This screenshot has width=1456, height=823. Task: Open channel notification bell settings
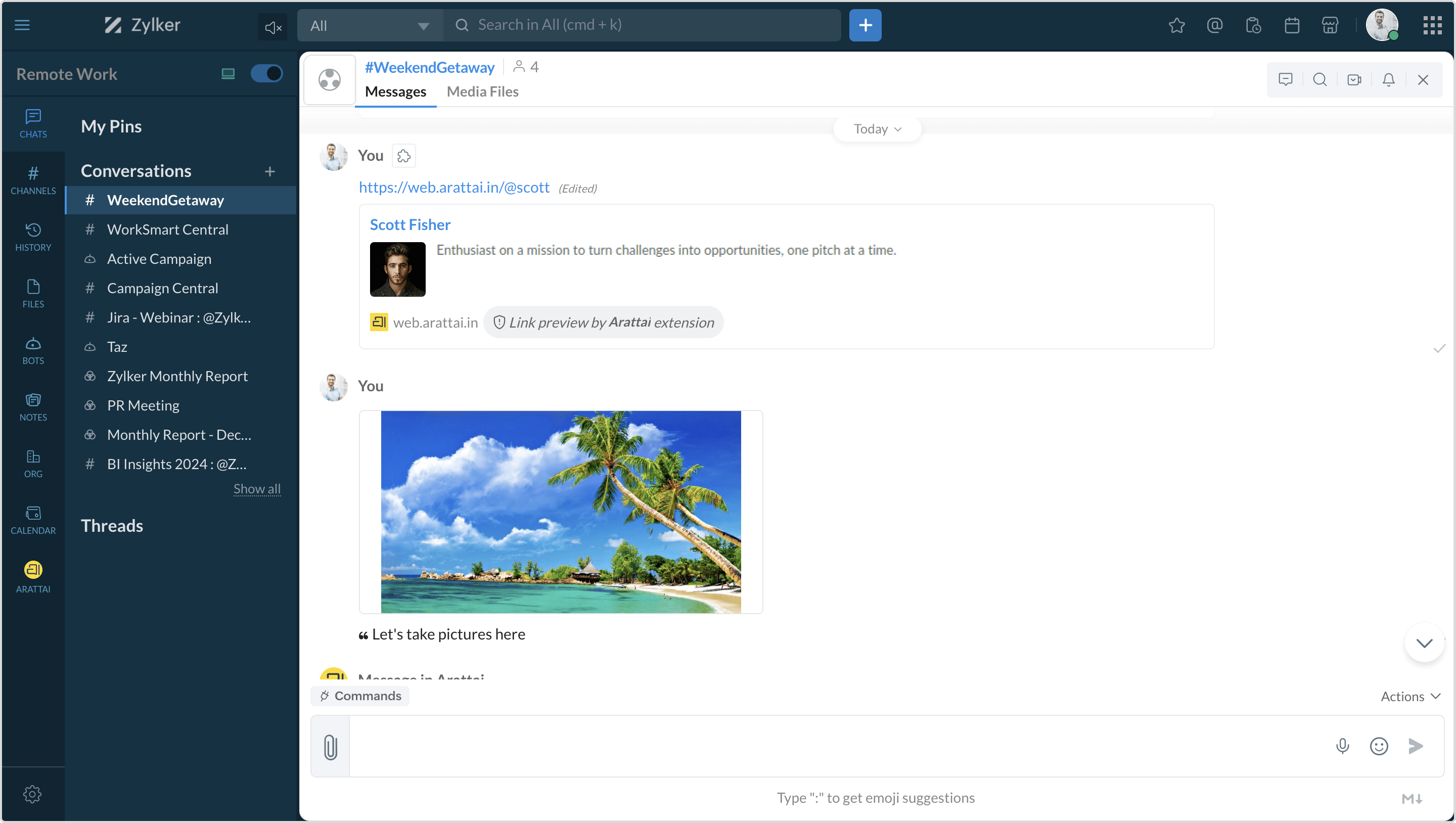1388,80
